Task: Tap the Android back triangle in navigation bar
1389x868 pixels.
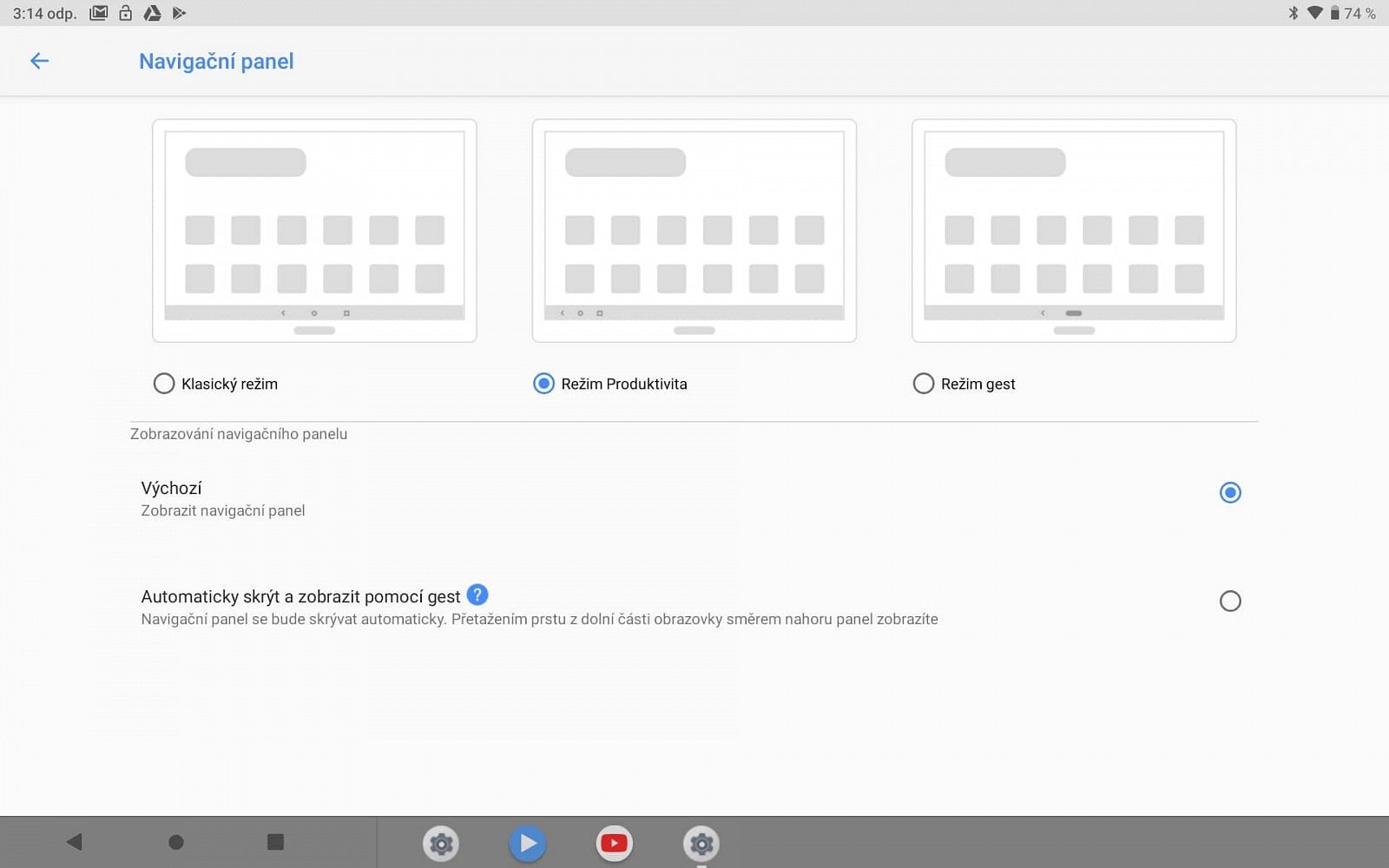Action: click(74, 841)
